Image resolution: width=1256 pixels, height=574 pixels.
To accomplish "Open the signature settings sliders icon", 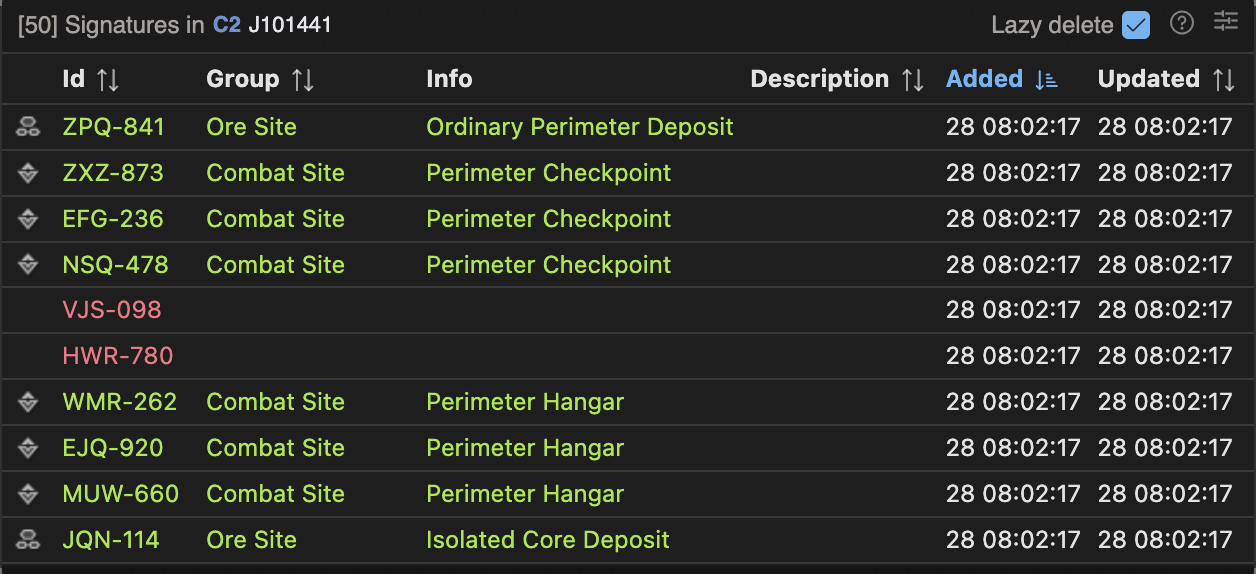I will [1226, 22].
